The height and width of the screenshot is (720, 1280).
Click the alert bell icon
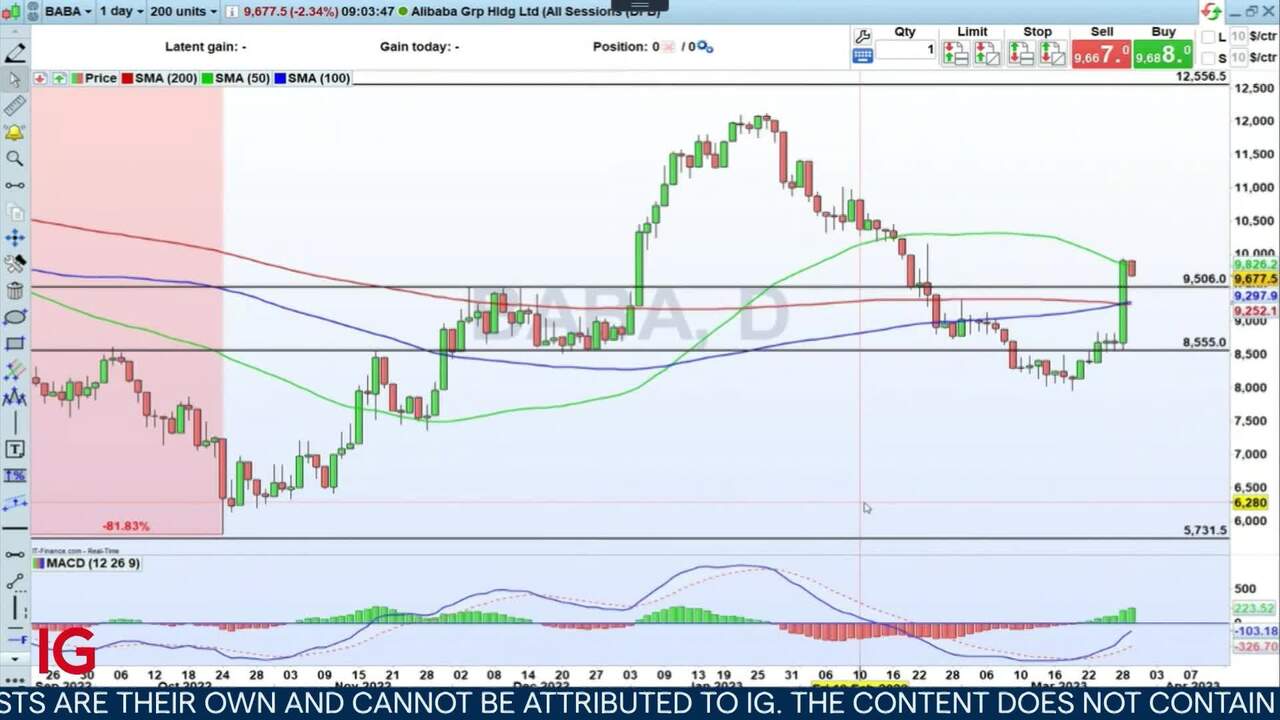tap(15, 132)
